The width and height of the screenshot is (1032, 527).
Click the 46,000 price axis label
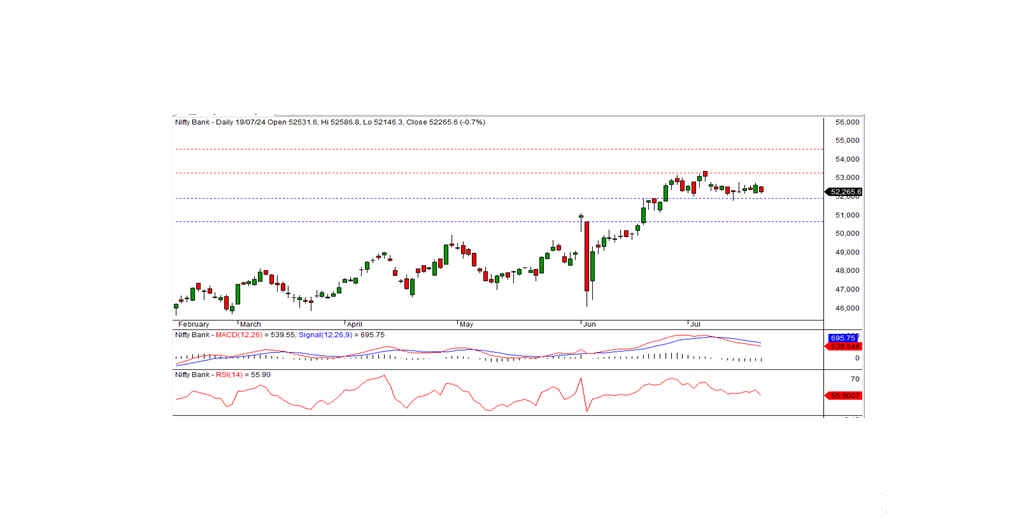tap(846, 308)
